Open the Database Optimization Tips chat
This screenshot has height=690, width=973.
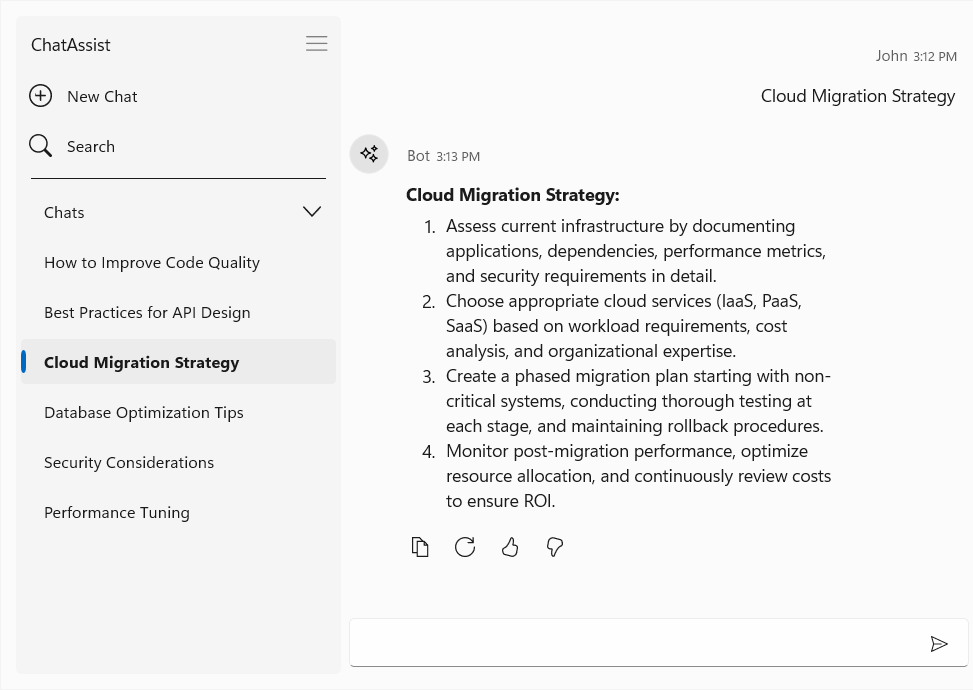[x=178, y=412]
